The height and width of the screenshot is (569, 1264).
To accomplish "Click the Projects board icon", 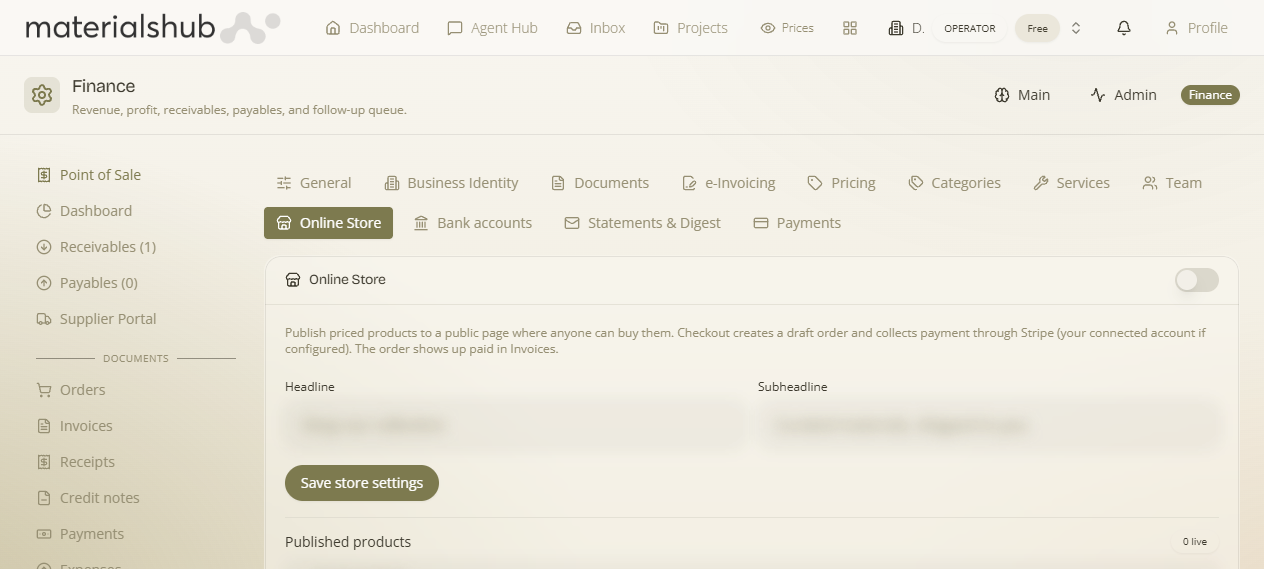I will click(x=661, y=28).
